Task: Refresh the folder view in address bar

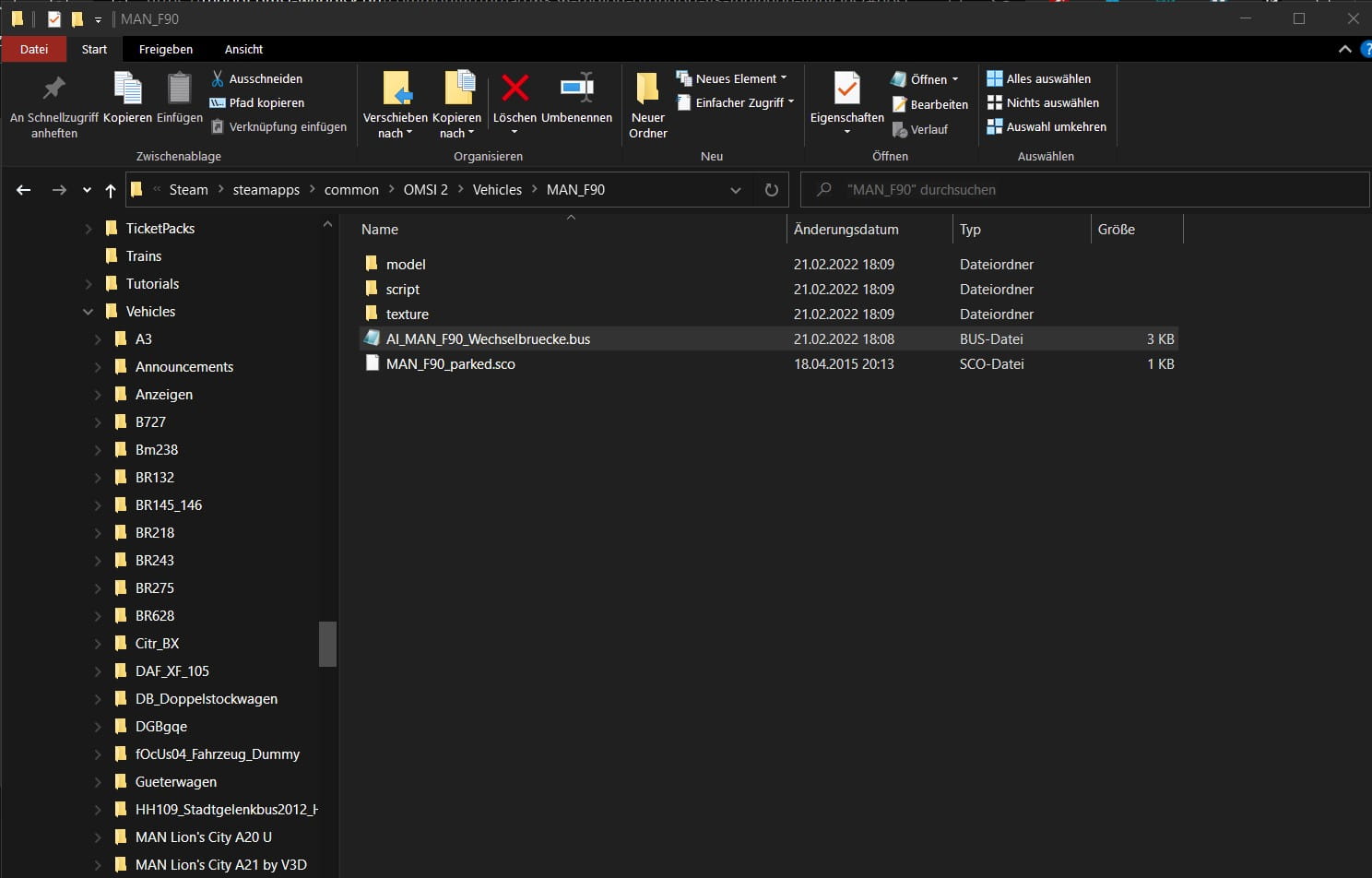Action: pos(772,190)
